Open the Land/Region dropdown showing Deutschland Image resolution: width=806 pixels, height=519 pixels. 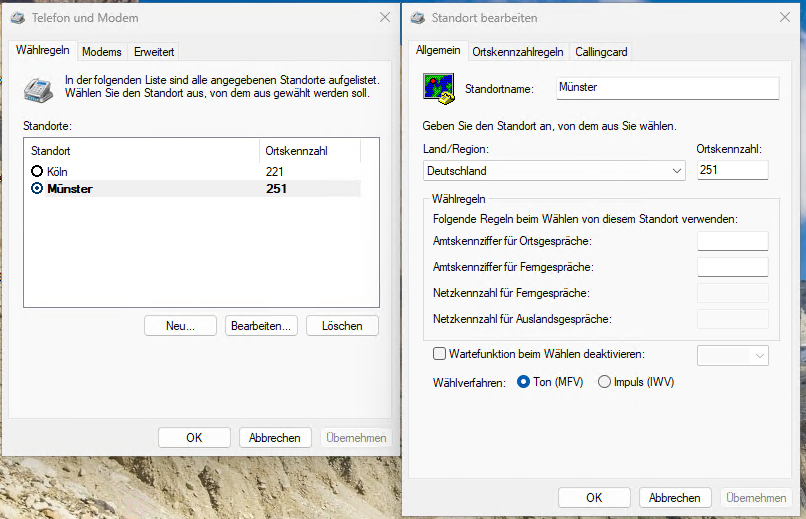point(554,171)
